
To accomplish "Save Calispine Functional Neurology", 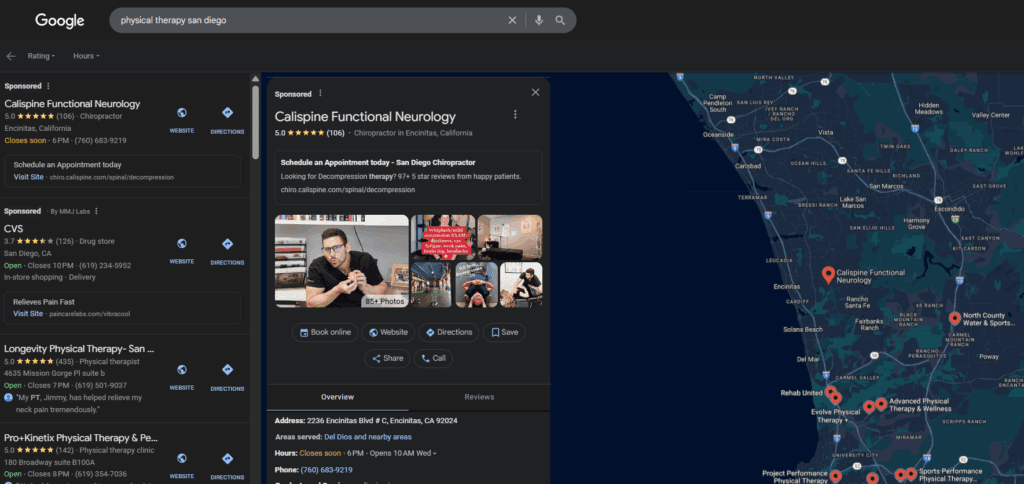I will [504, 332].
